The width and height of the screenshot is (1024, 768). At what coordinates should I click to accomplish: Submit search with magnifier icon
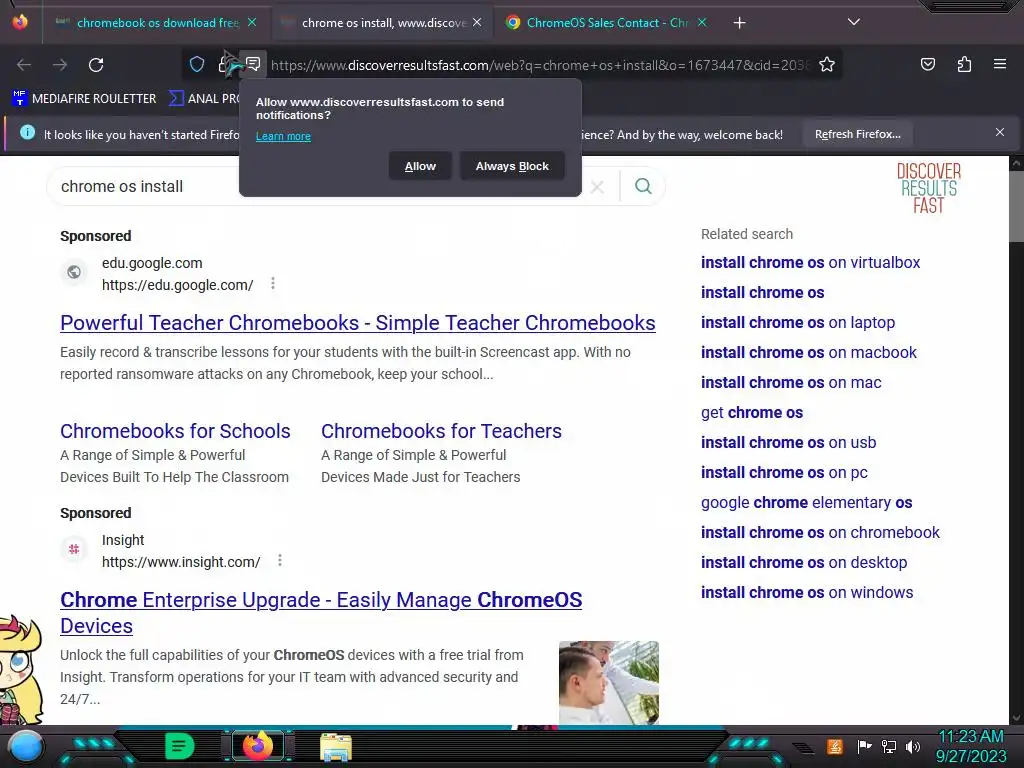click(643, 186)
